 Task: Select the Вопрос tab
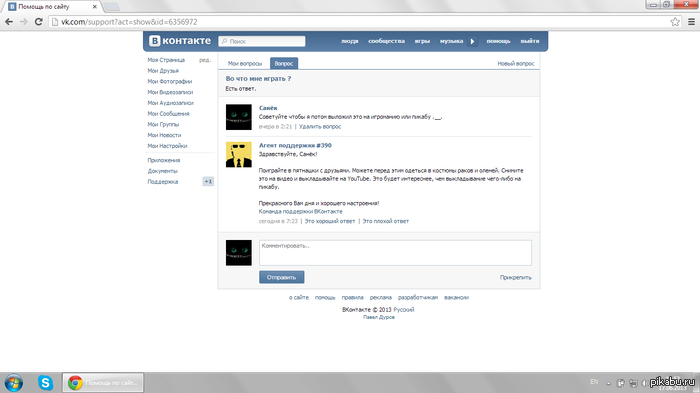[x=284, y=63]
